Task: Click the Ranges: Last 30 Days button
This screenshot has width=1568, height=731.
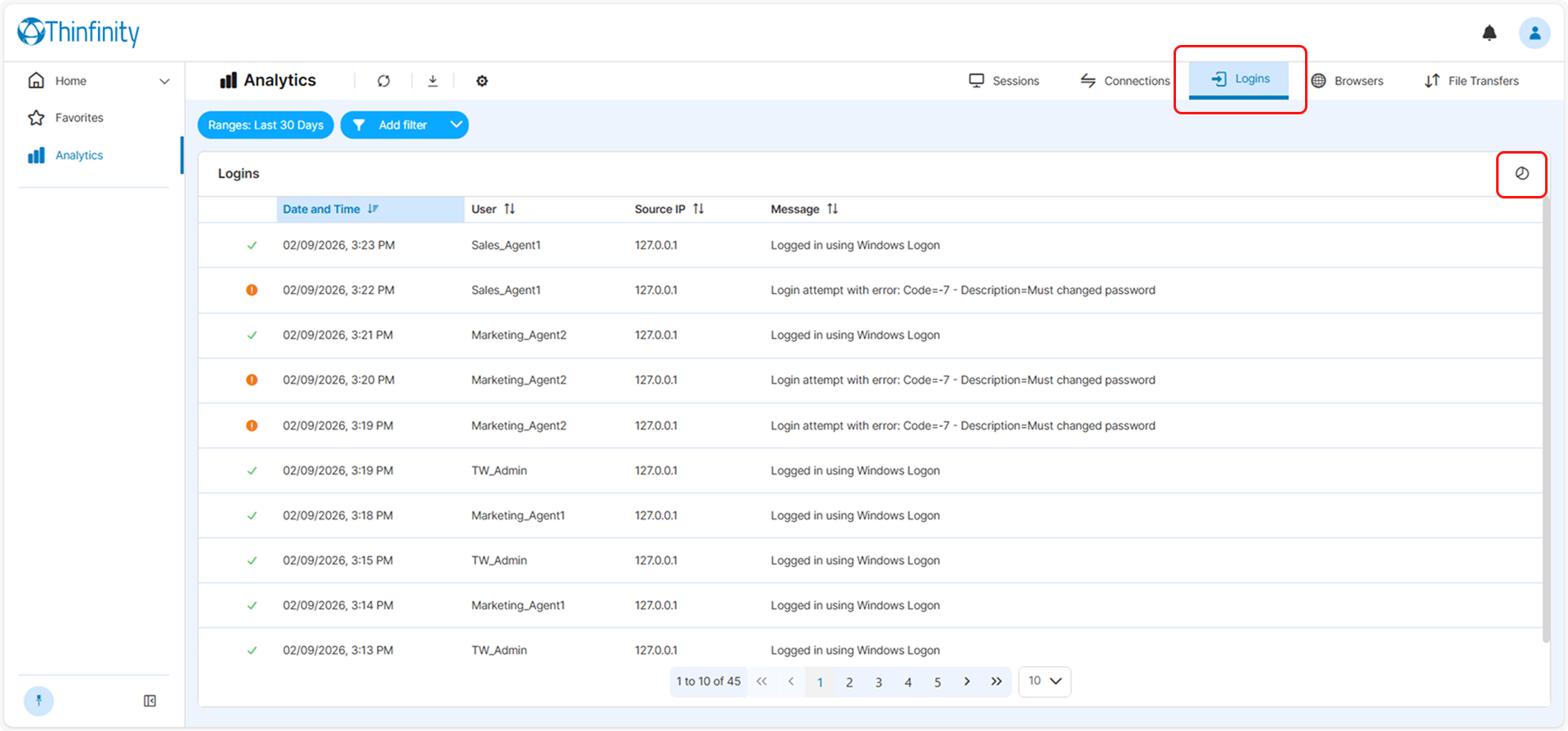Action: [265, 125]
